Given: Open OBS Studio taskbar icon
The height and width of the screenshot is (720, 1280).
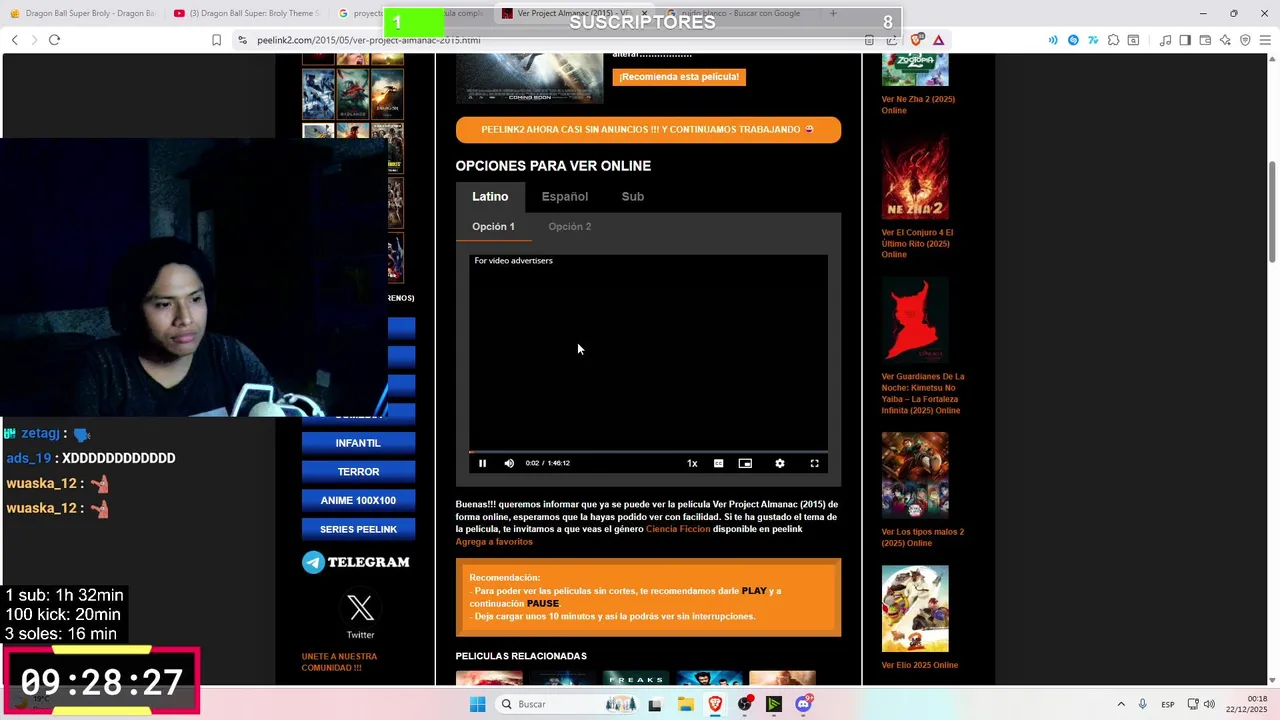Looking at the screenshot, I should pyautogui.click(x=745, y=704).
